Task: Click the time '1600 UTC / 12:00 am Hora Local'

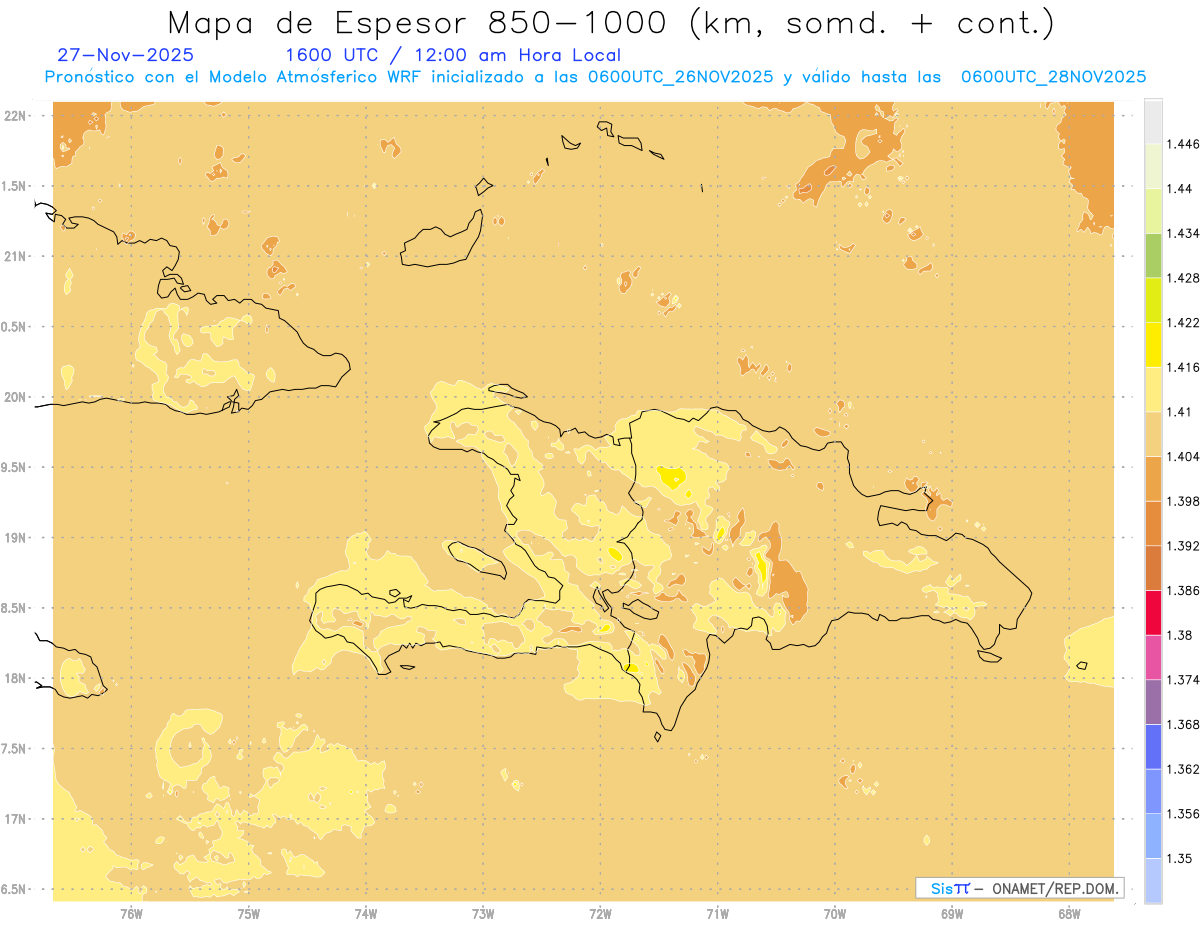Action: (453, 55)
